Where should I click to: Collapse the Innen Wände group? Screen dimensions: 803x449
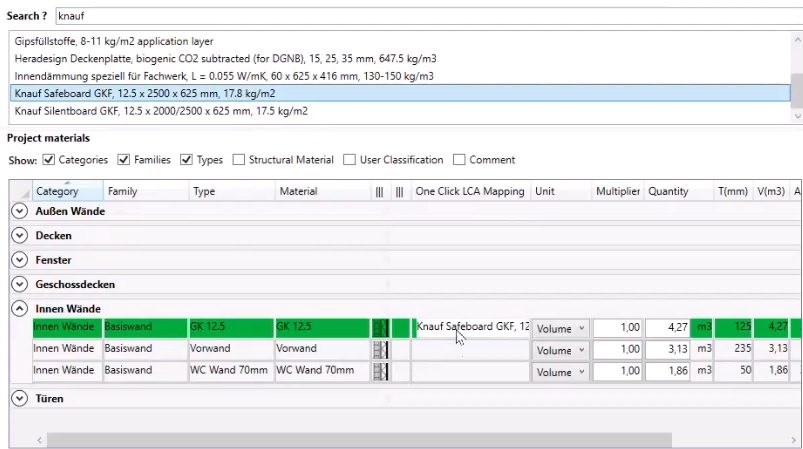(19, 308)
